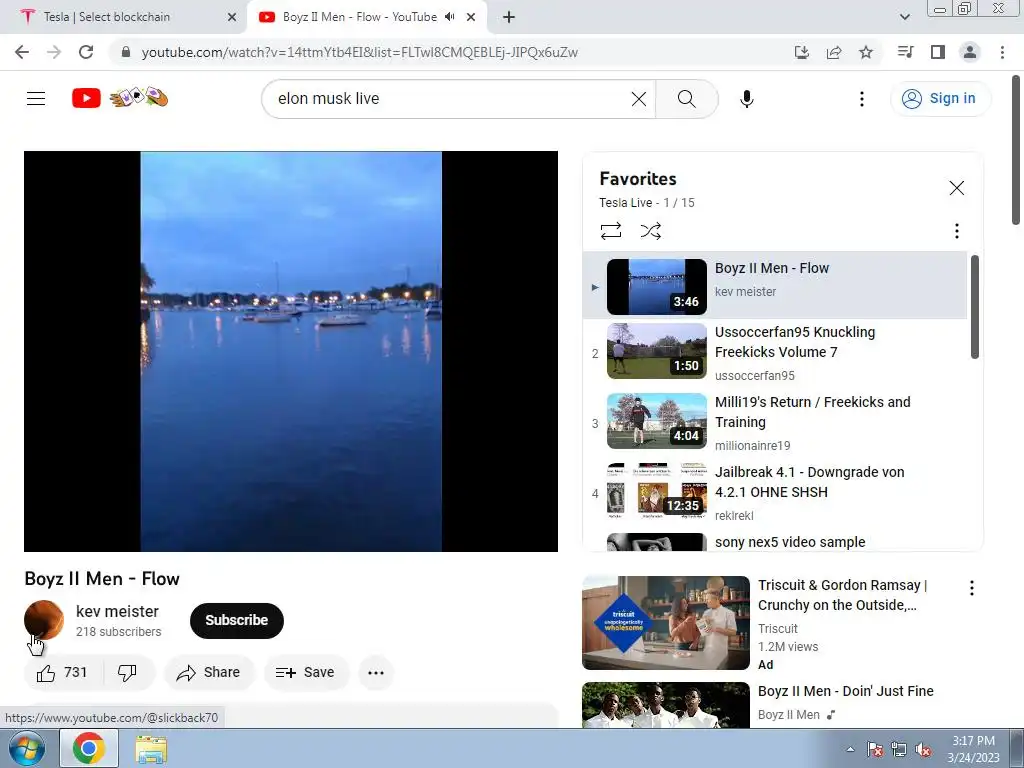This screenshot has height=768, width=1024.
Task: Clear the search box text
Action: [639, 99]
